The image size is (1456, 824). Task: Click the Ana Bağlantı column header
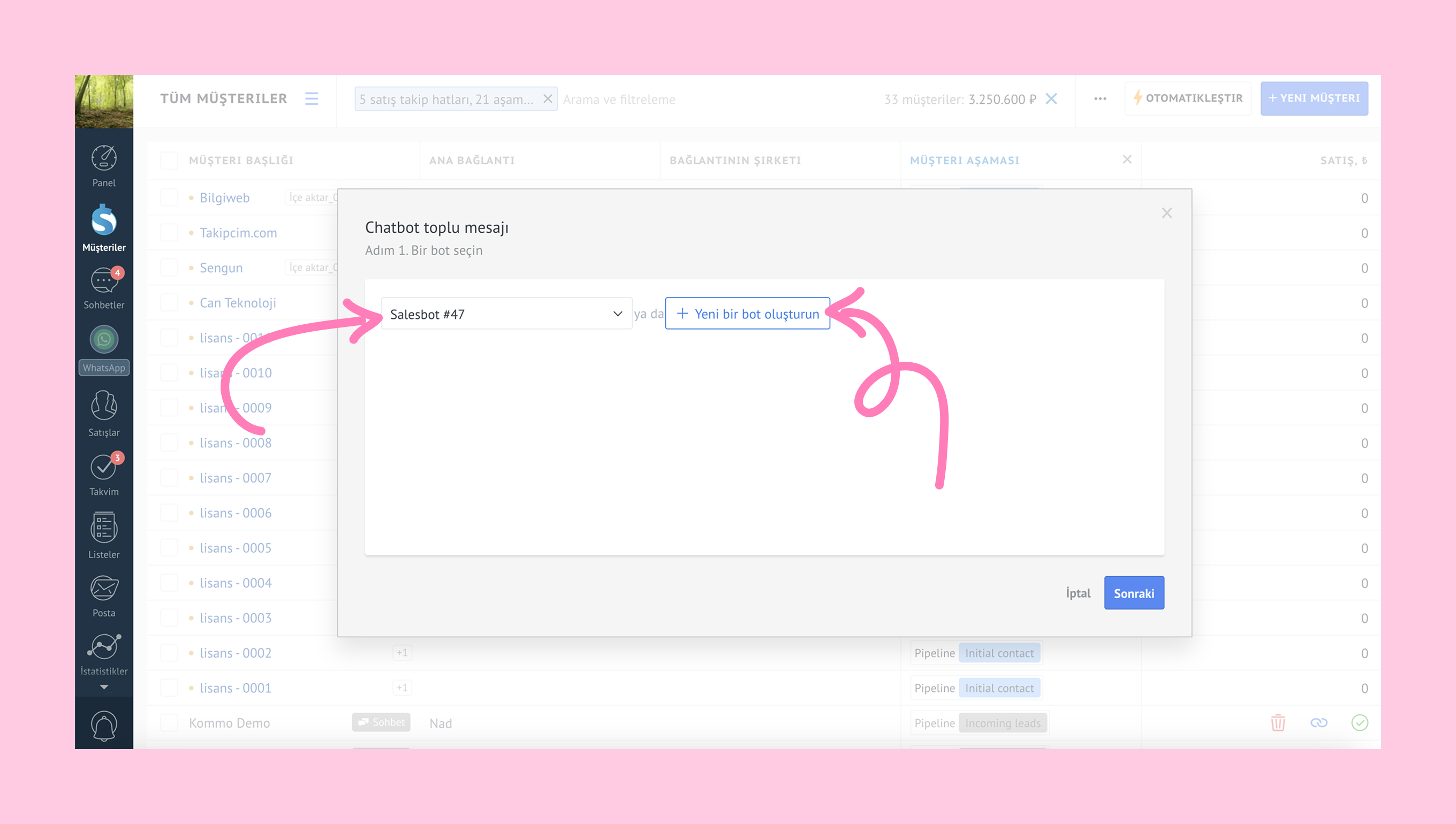472,160
